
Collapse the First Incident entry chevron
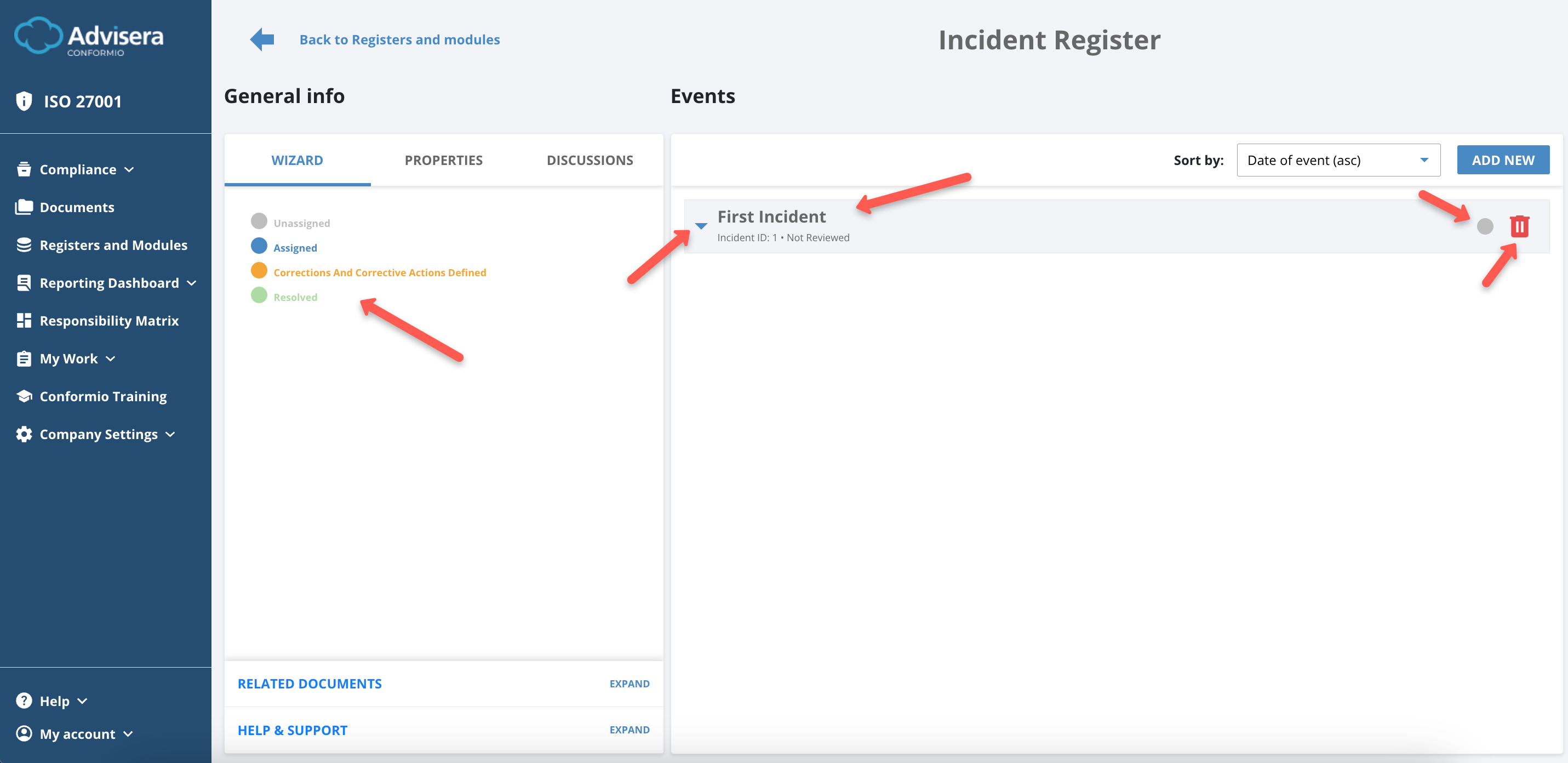click(701, 226)
